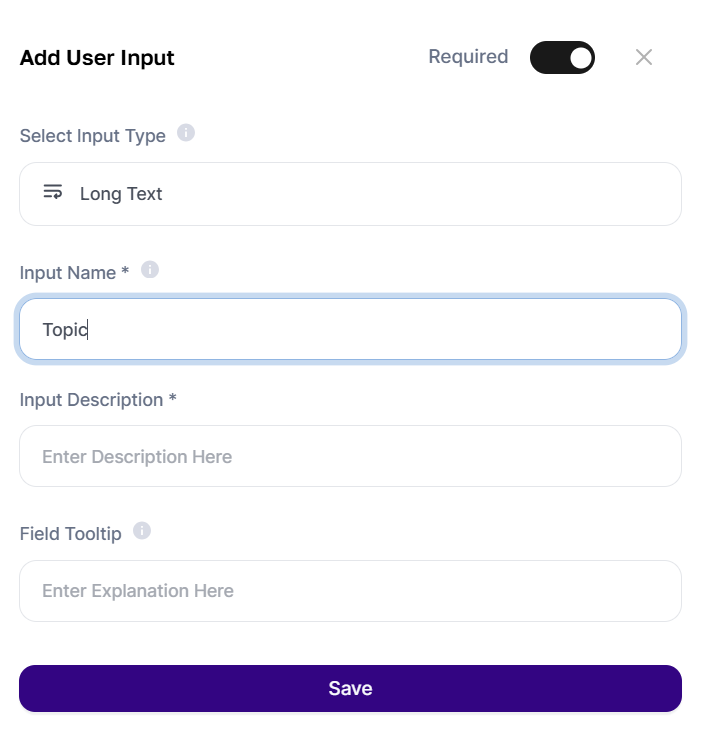Click the Input Name field containing Topic
Screen dimensions: 701x756
tap(350, 329)
